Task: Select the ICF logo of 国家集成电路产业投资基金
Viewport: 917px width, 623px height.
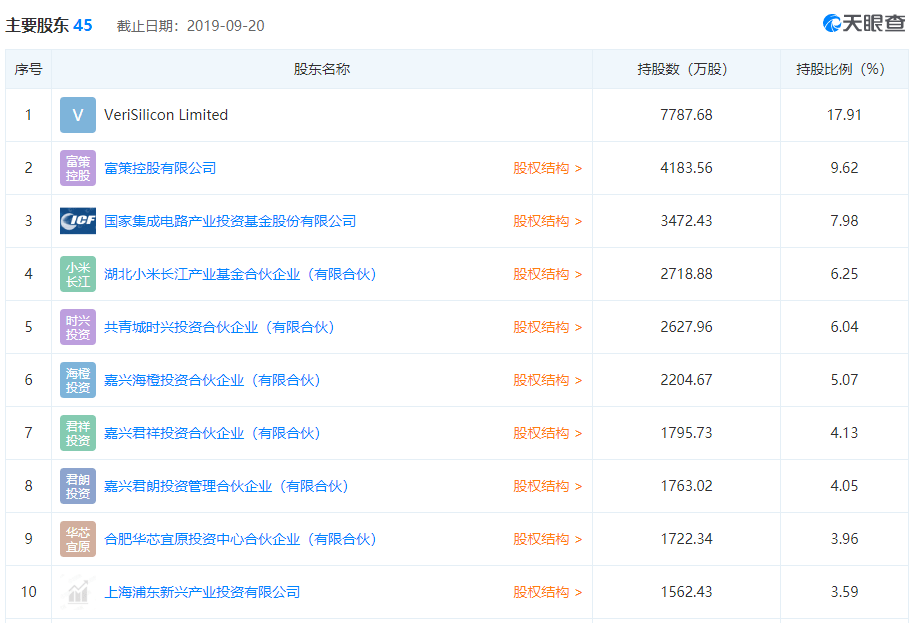Action: pyautogui.click(x=77, y=220)
